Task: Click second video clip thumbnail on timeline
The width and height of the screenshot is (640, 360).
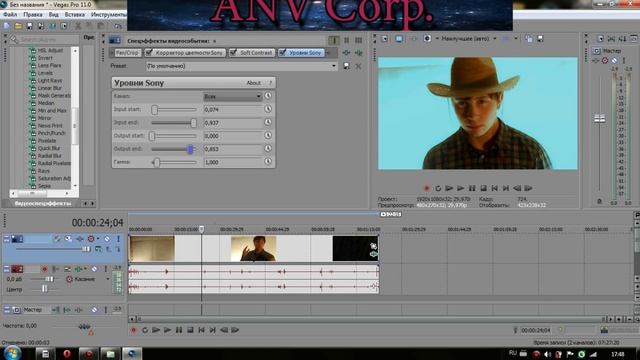Action: 253,248
